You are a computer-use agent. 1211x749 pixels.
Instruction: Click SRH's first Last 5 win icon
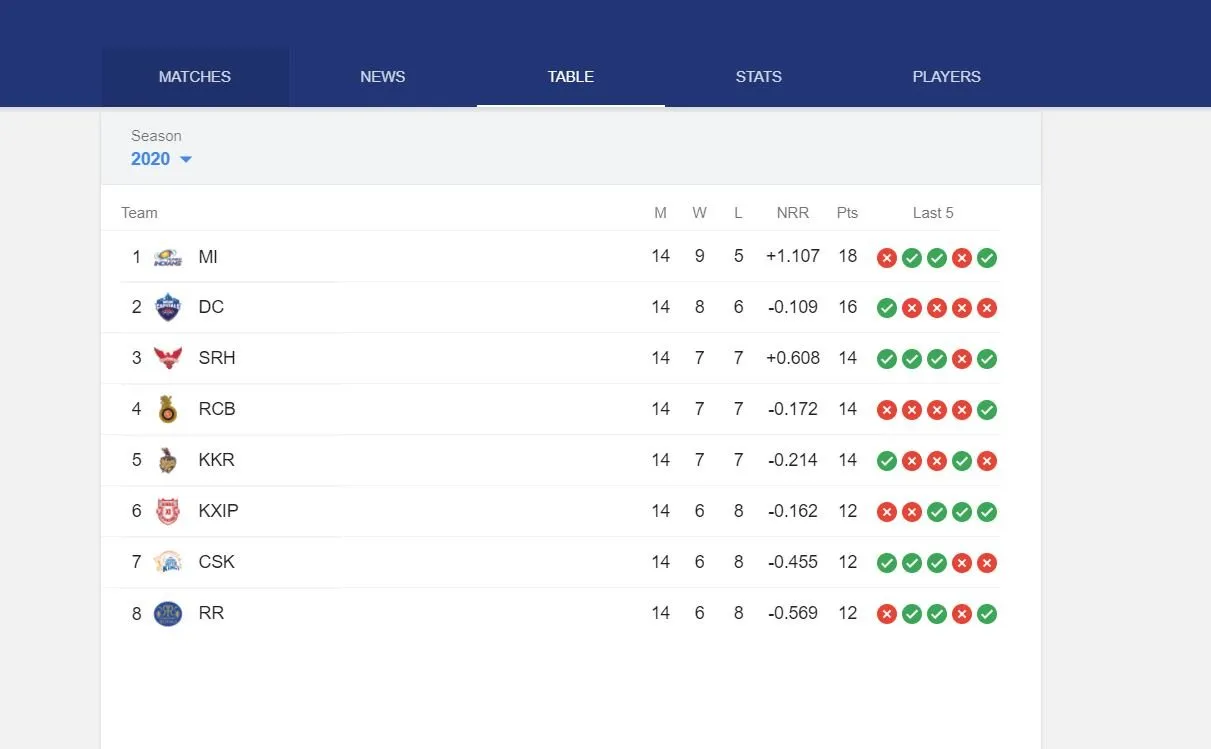(887, 359)
